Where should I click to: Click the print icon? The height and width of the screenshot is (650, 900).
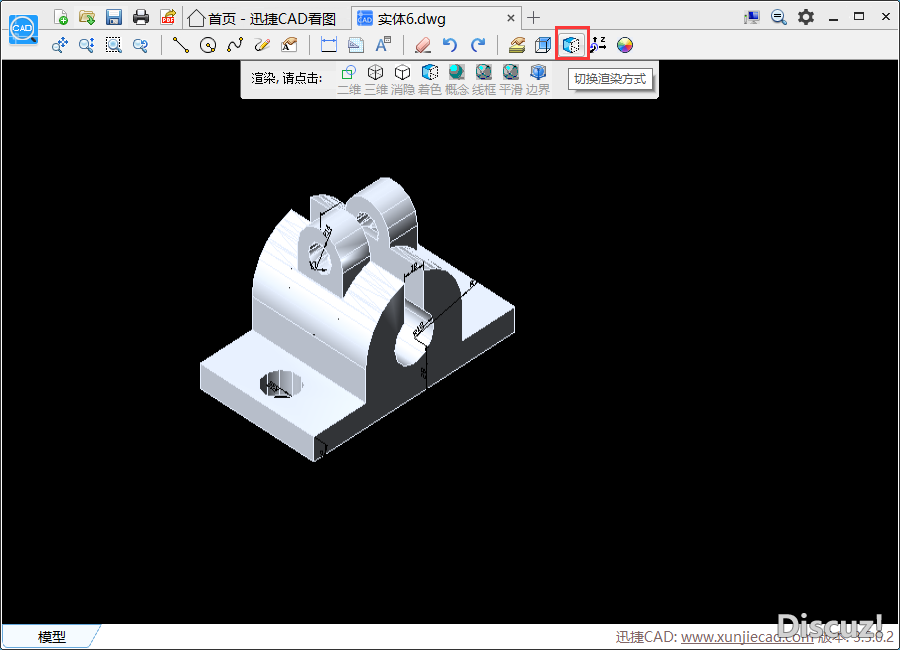point(141,17)
